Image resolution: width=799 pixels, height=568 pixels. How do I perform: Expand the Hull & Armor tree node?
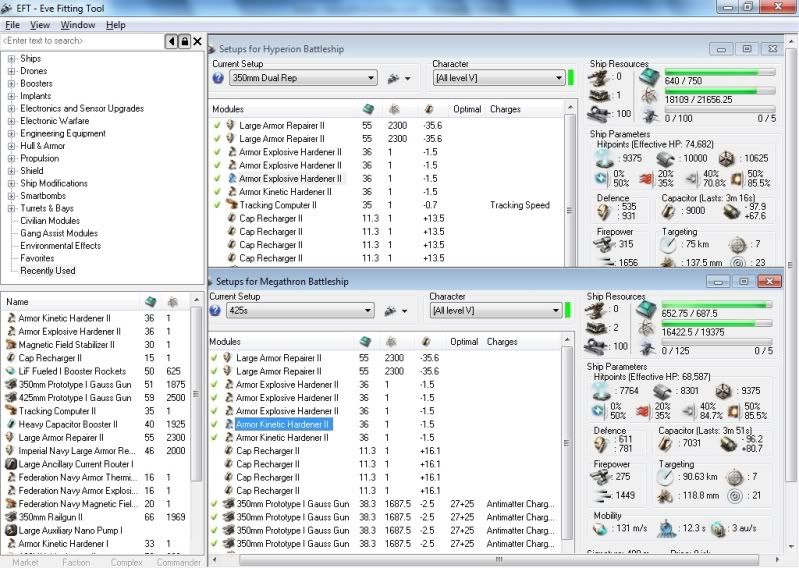point(11,146)
